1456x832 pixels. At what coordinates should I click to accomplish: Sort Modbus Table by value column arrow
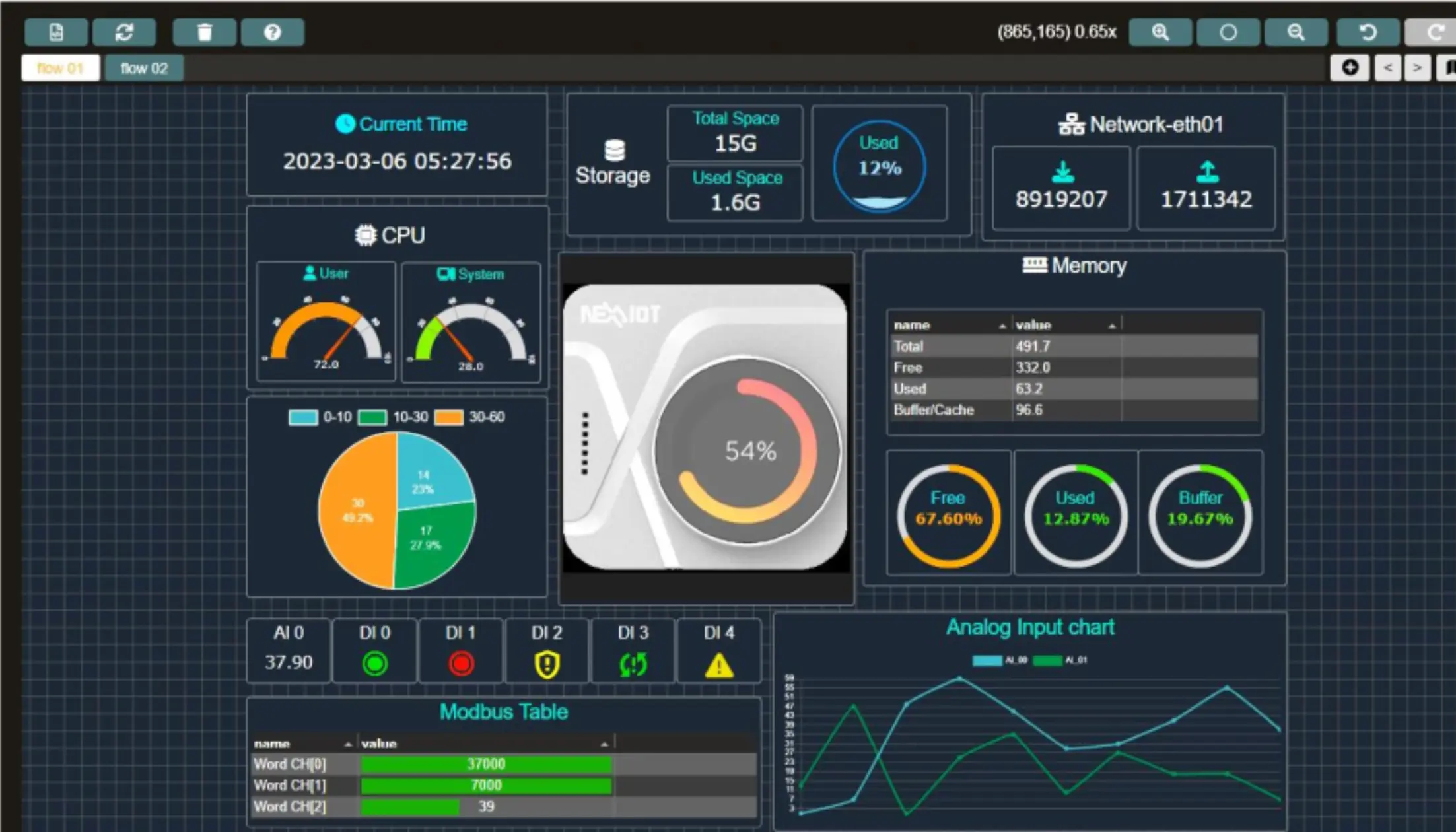coord(604,744)
